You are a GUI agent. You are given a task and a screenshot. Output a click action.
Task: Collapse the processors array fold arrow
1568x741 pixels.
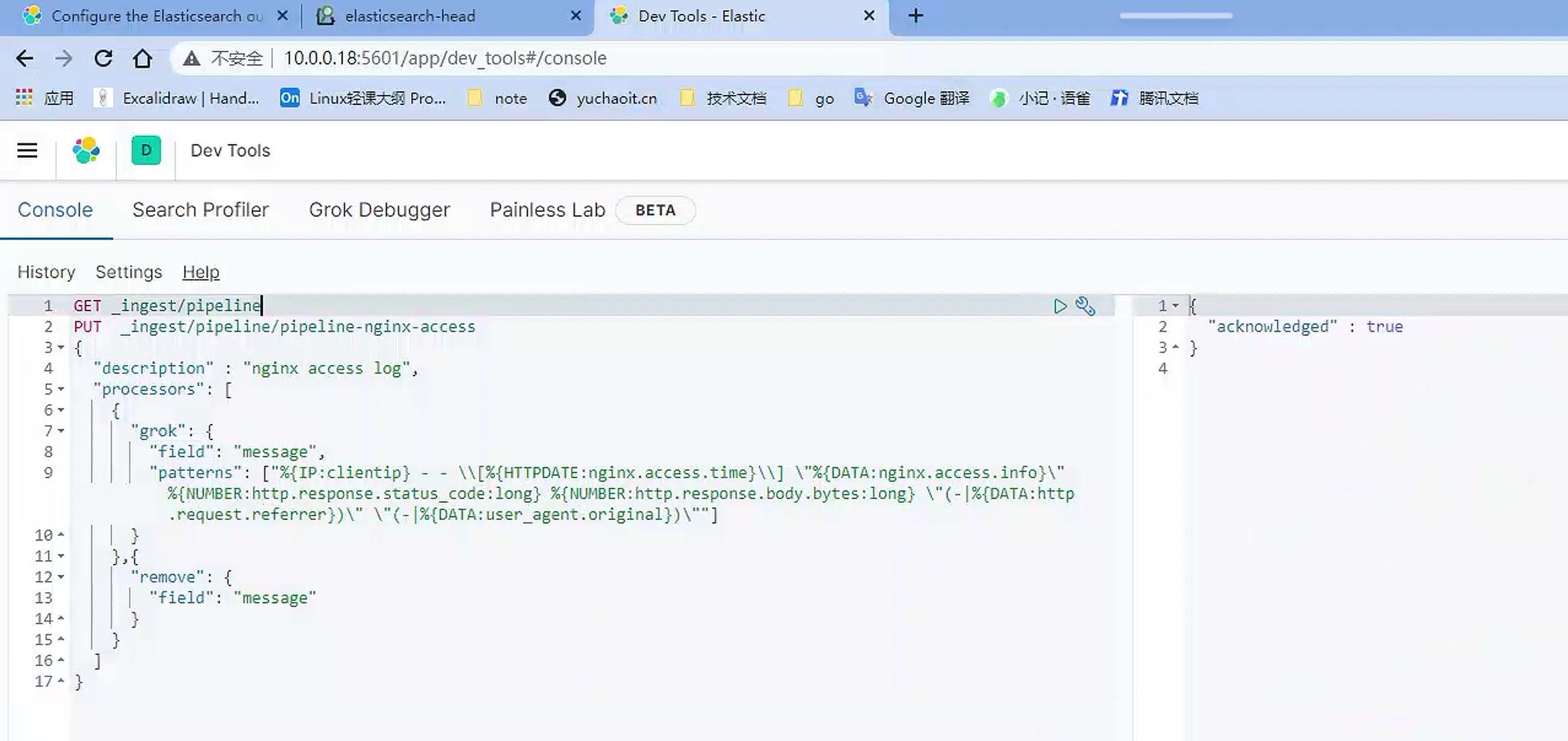60,389
